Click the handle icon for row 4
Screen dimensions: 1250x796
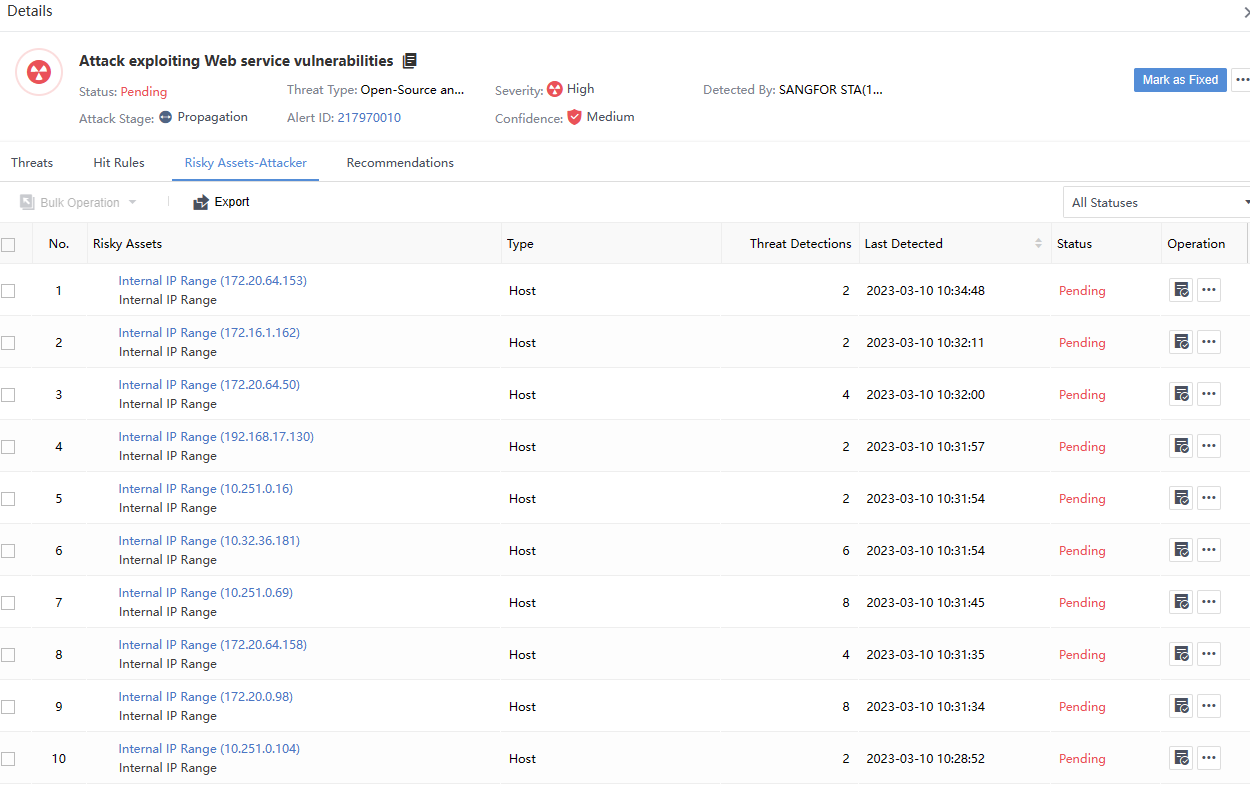click(x=1181, y=446)
